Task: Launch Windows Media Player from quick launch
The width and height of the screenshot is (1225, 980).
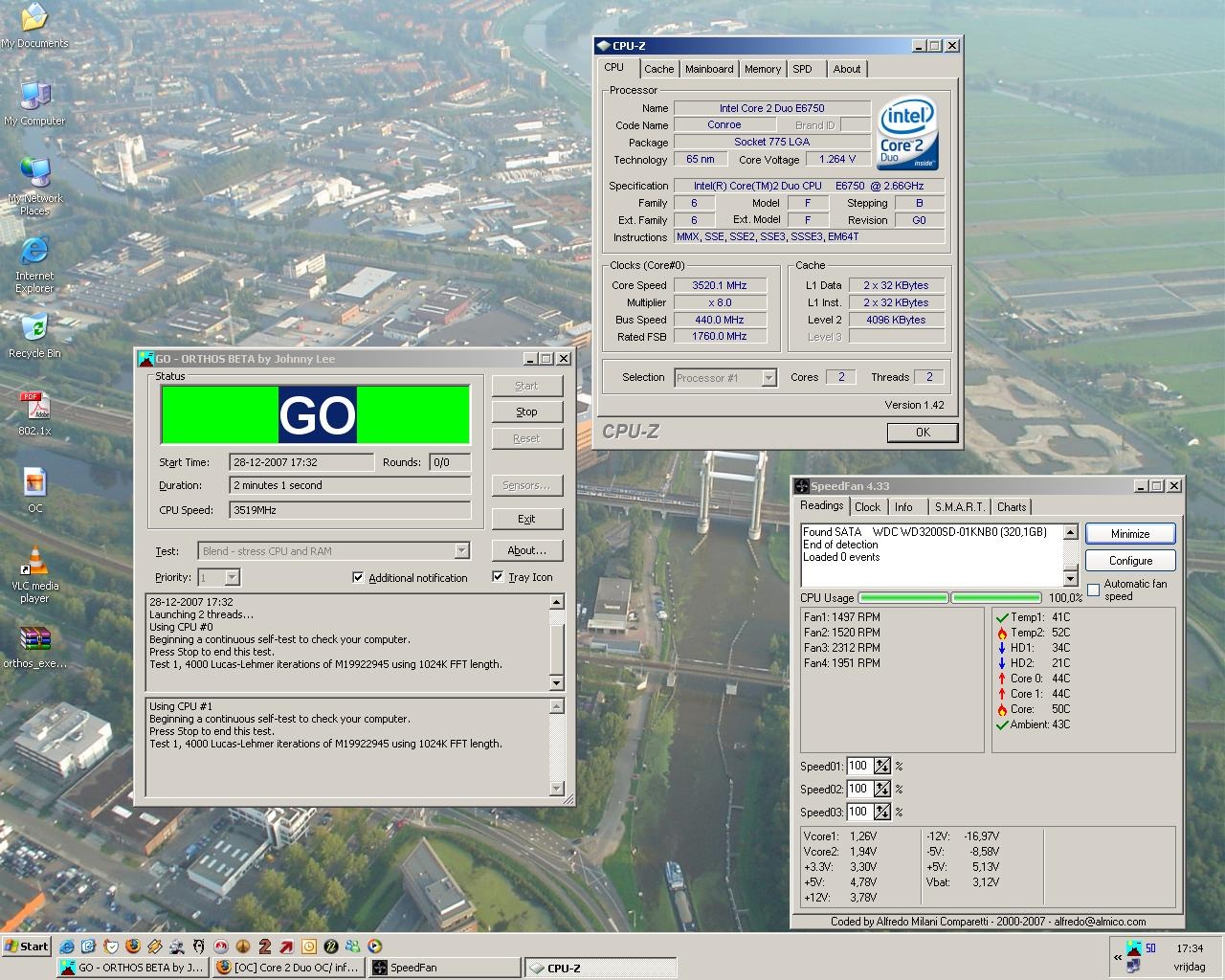Action: (374, 947)
